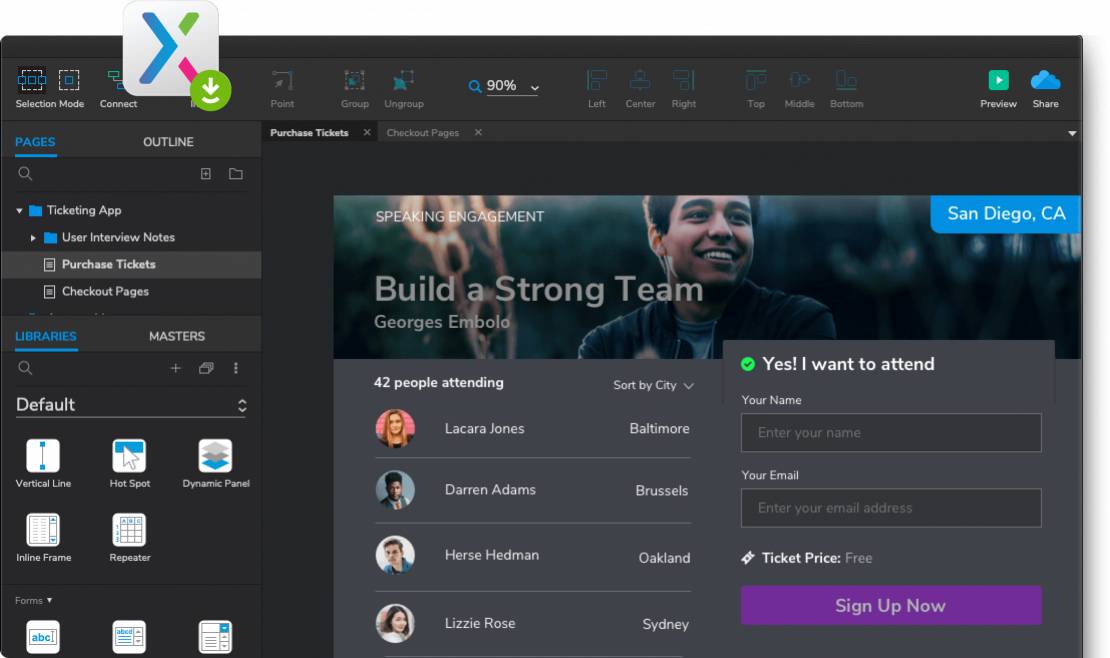
Task: Switch to the Outline tab
Action: pyautogui.click(x=168, y=142)
